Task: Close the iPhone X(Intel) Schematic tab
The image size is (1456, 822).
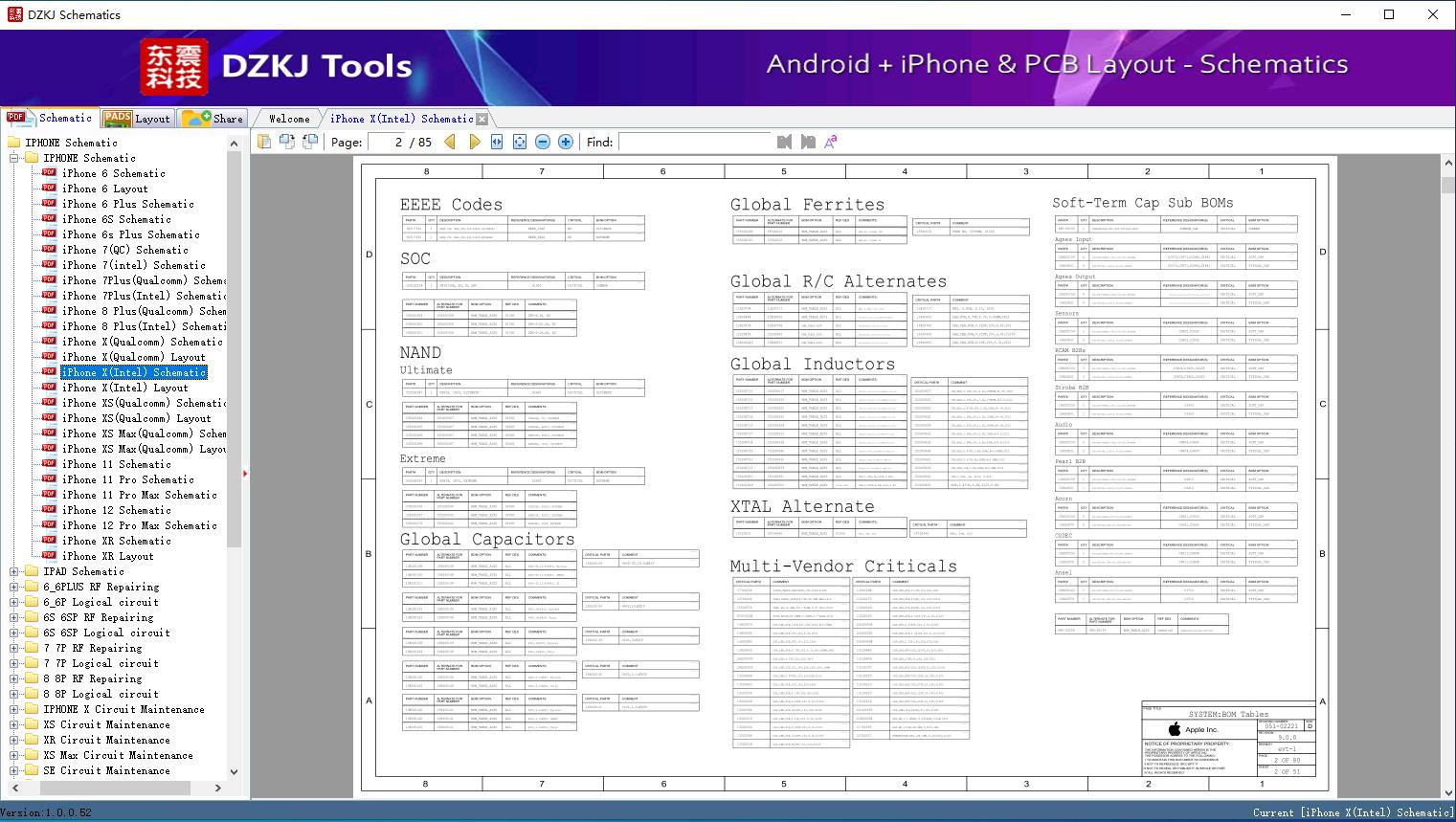Action: click(x=482, y=119)
